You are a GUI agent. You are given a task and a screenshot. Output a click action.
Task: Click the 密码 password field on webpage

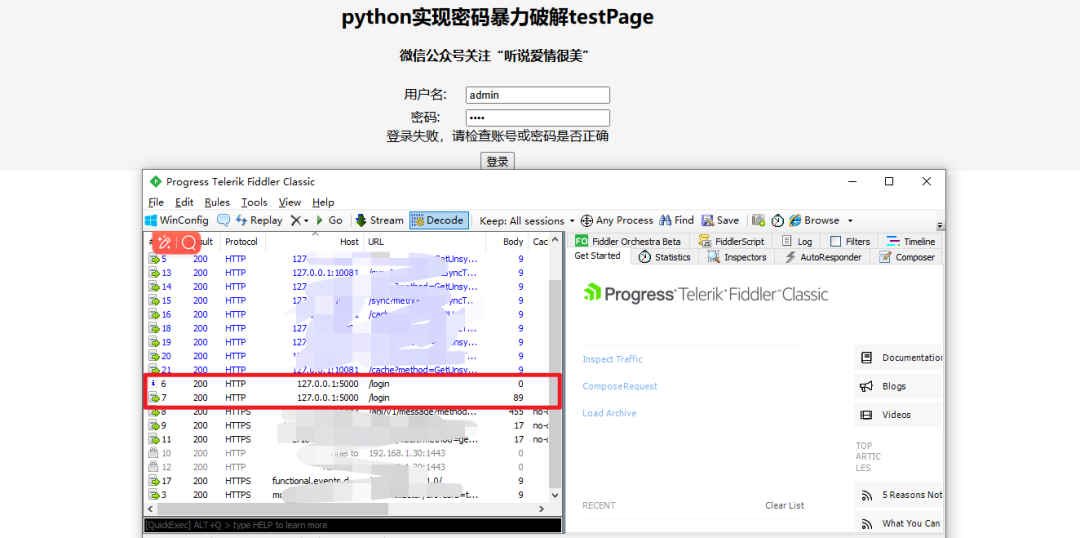pyautogui.click(x=538, y=118)
